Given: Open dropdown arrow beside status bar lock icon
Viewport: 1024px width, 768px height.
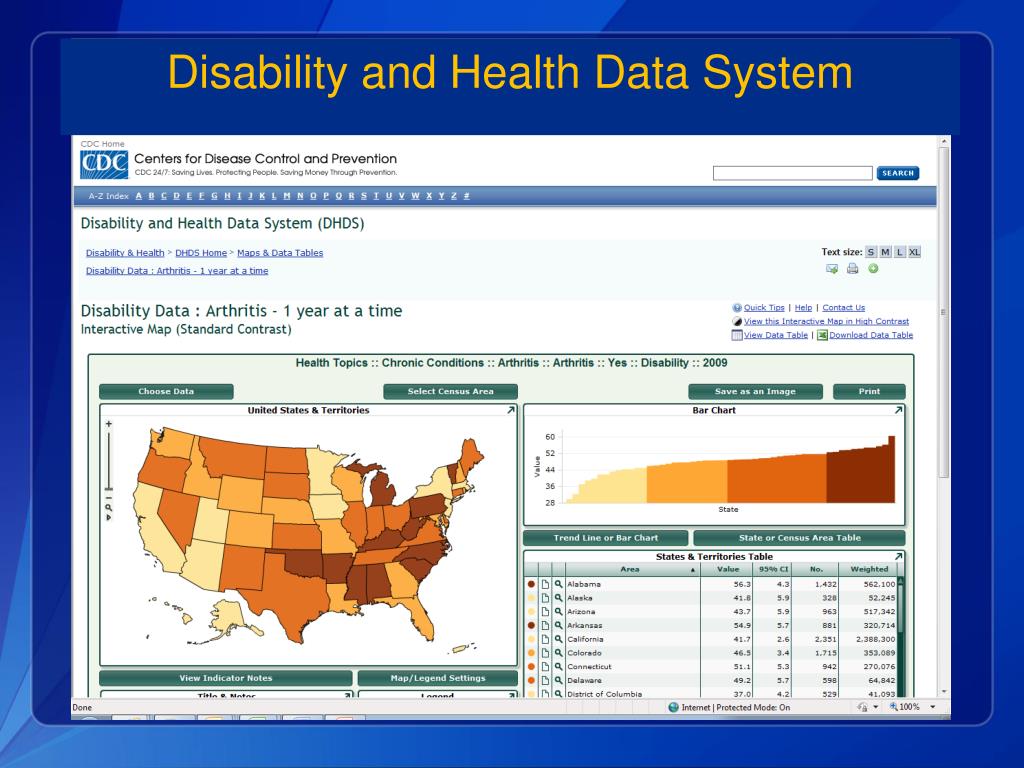Looking at the screenshot, I should coord(876,707).
